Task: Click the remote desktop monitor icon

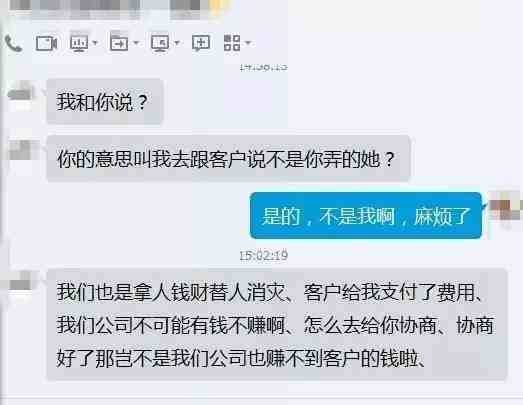Action: 160,43
